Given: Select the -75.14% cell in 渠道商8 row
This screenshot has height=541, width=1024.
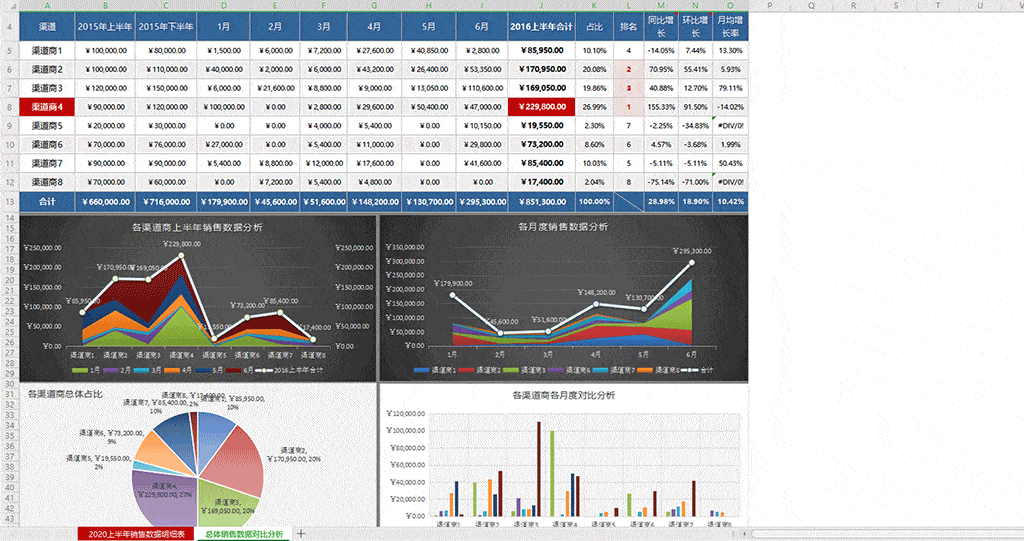Looking at the screenshot, I should coord(661,182).
